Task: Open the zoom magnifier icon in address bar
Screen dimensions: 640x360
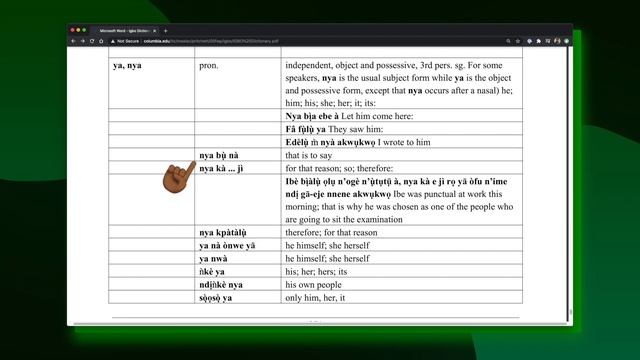Action: pyautogui.click(x=508, y=41)
